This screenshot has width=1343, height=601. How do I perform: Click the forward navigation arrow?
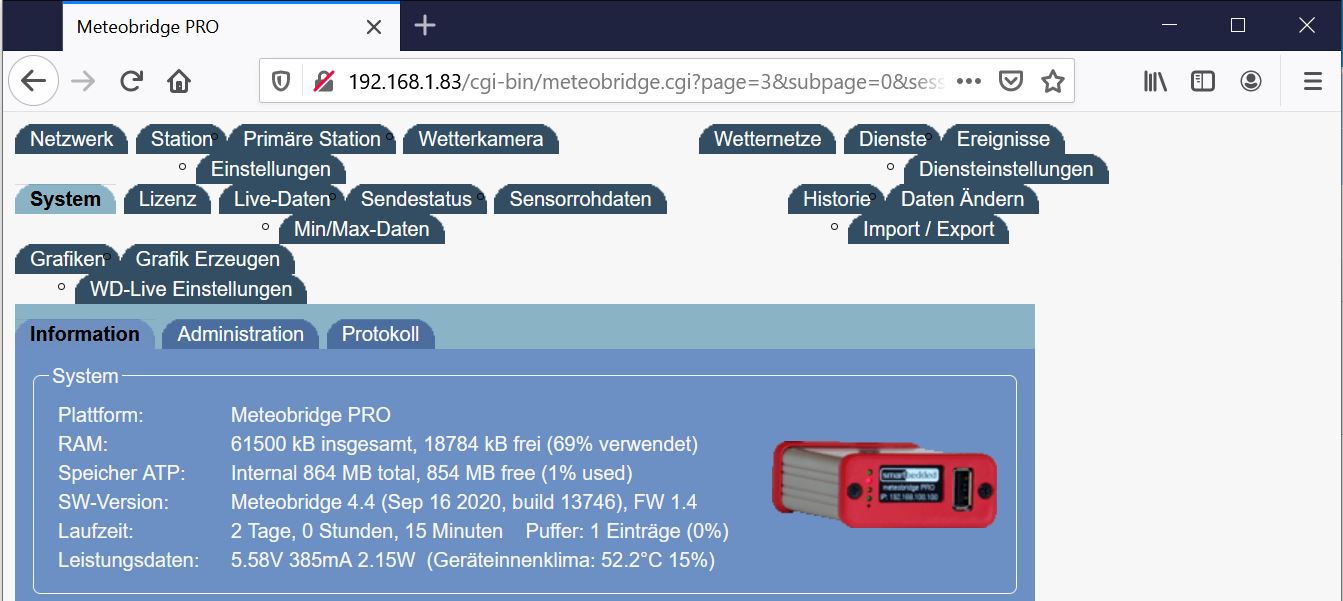83,81
